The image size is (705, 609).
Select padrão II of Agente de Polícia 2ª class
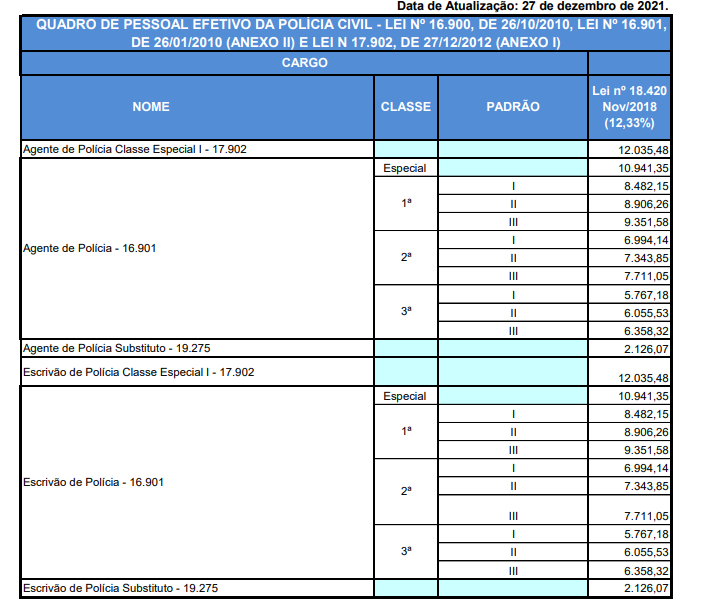(513, 258)
